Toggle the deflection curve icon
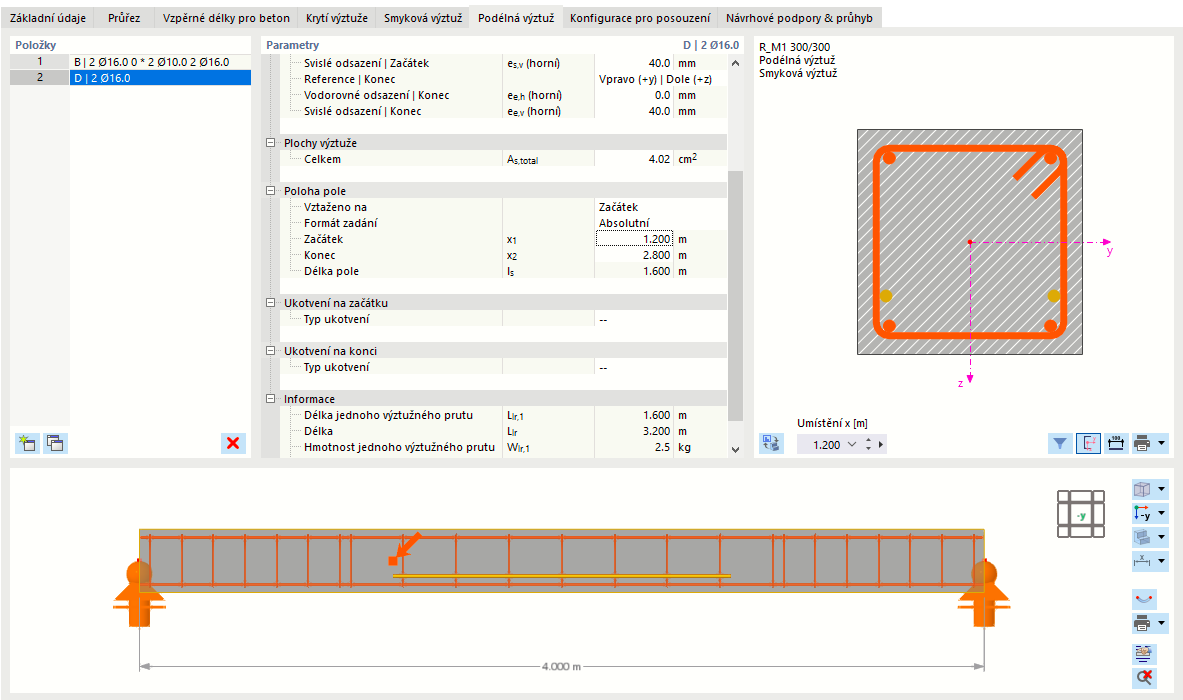This screenshot has height=700, width=1183. pos(1145,599)
